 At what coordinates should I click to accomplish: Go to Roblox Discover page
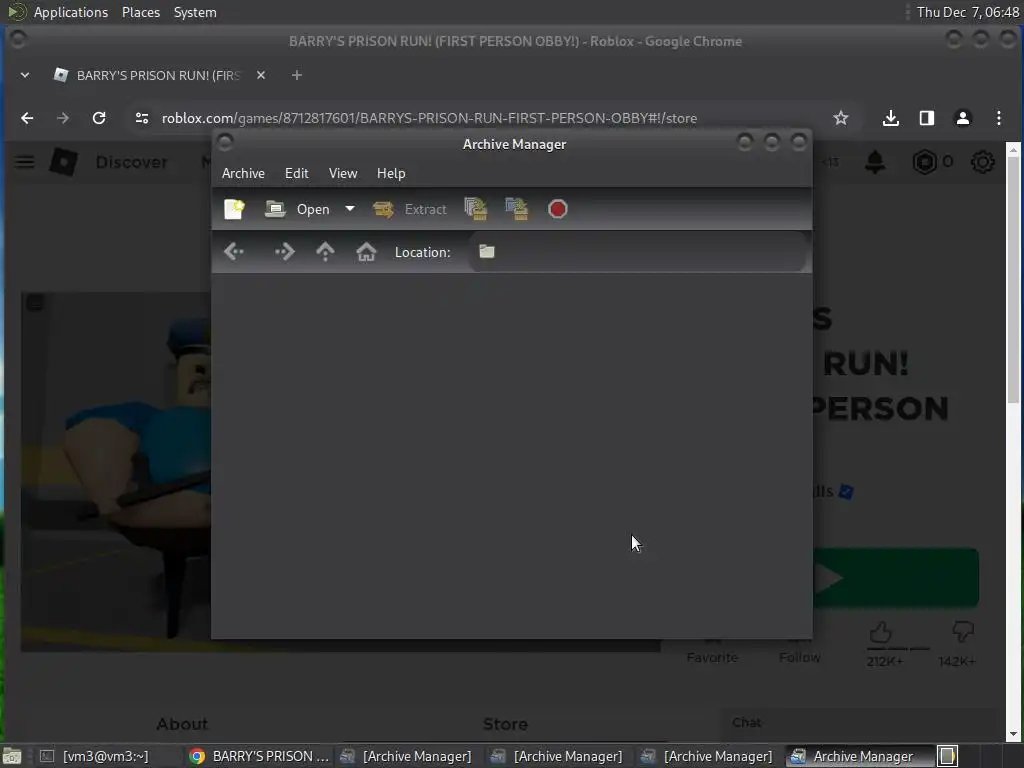[131, 162]
